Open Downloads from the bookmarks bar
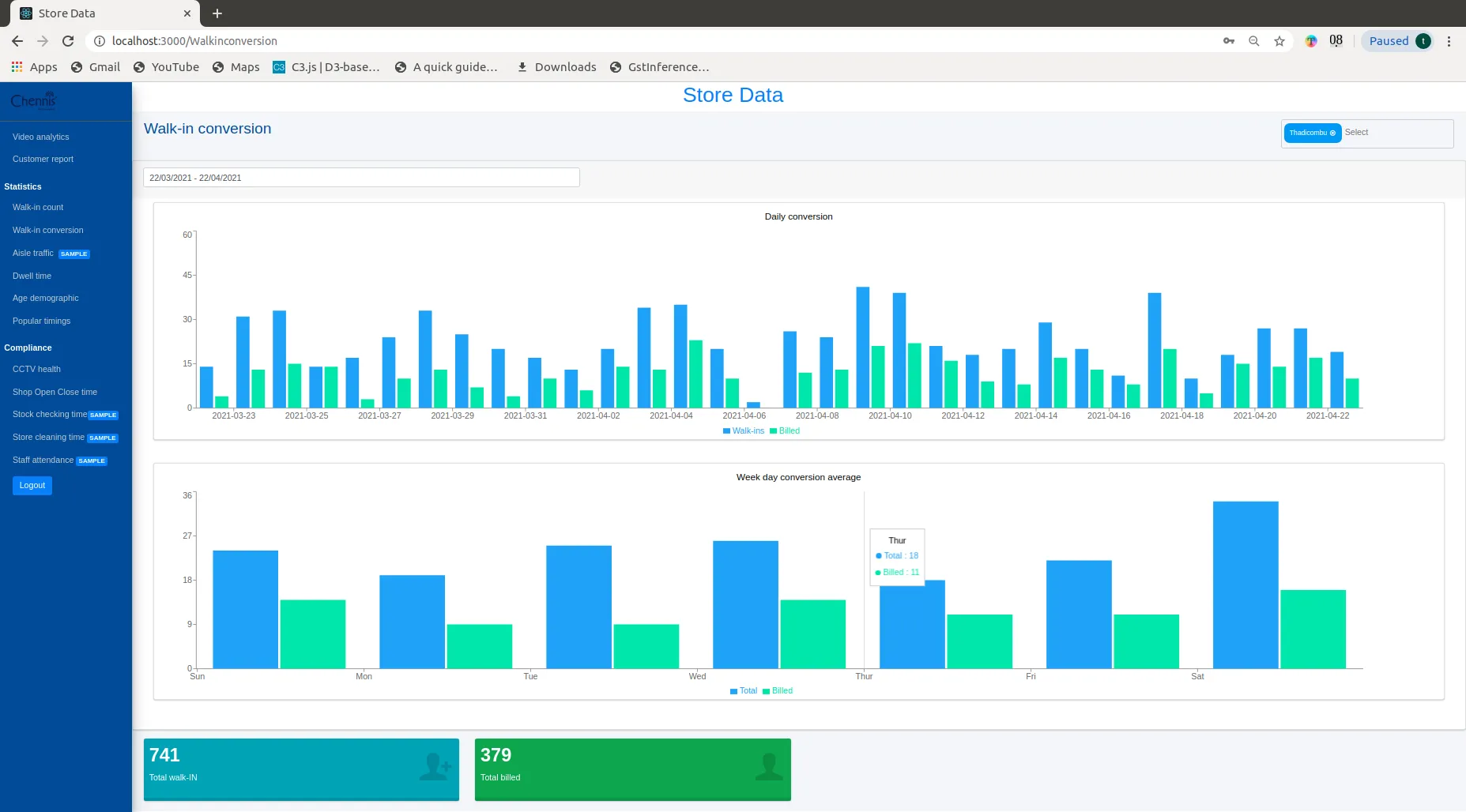The image size is (1466, 812). (x=556, y=67)
